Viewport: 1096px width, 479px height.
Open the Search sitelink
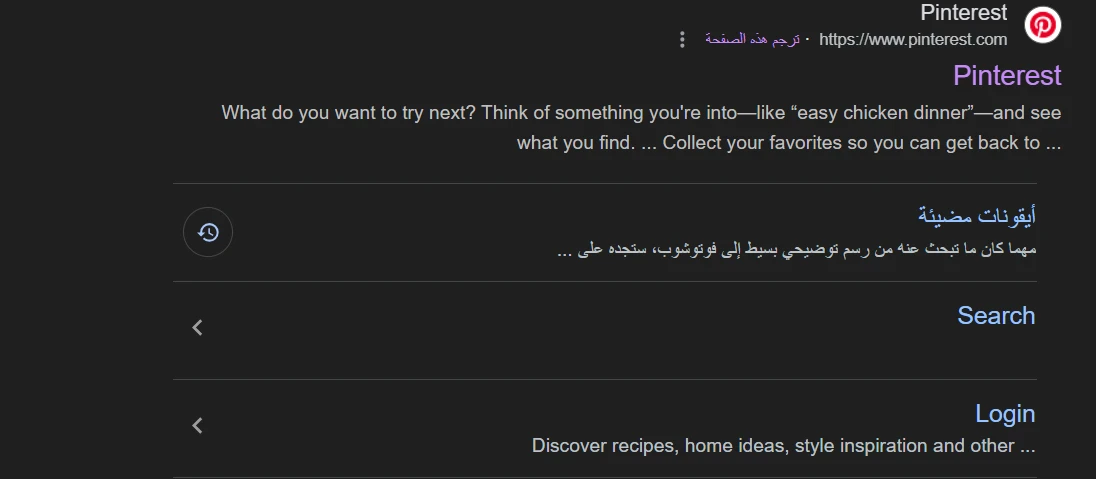tap(996, 316)
